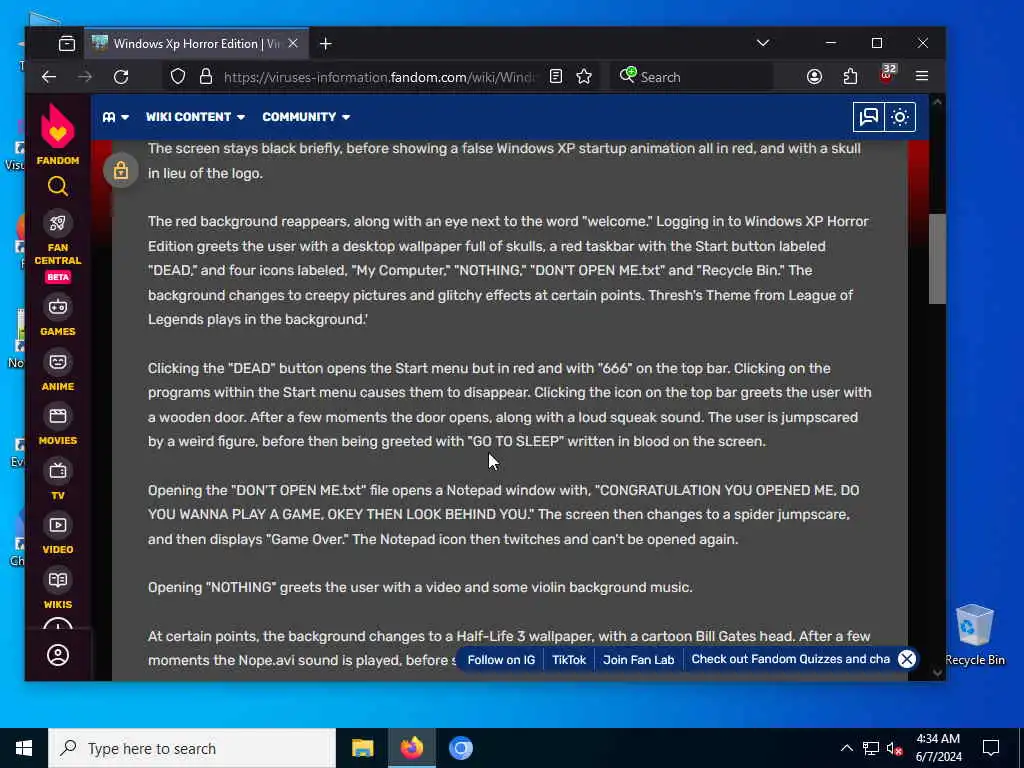Click scrollbar up arrow
Screen dimensions: 1024x768
pyautogui.click(x=937, y=103)
